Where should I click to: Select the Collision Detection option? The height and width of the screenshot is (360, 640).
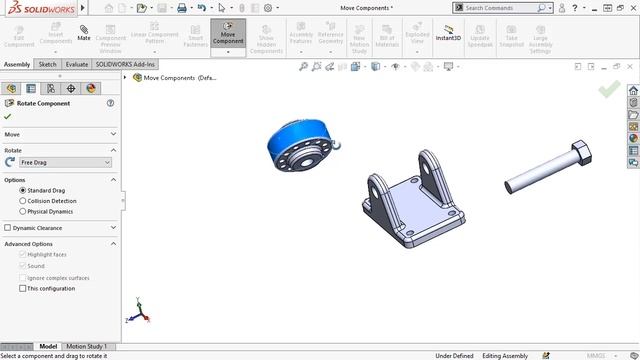pos(23,201)
